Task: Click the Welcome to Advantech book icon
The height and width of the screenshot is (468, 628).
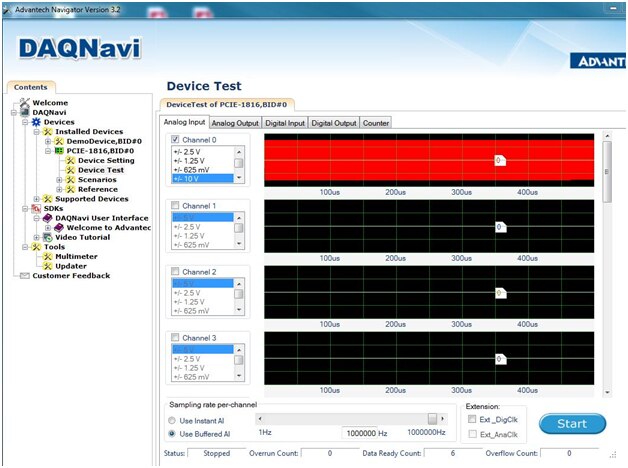Action: click(59, 228)
